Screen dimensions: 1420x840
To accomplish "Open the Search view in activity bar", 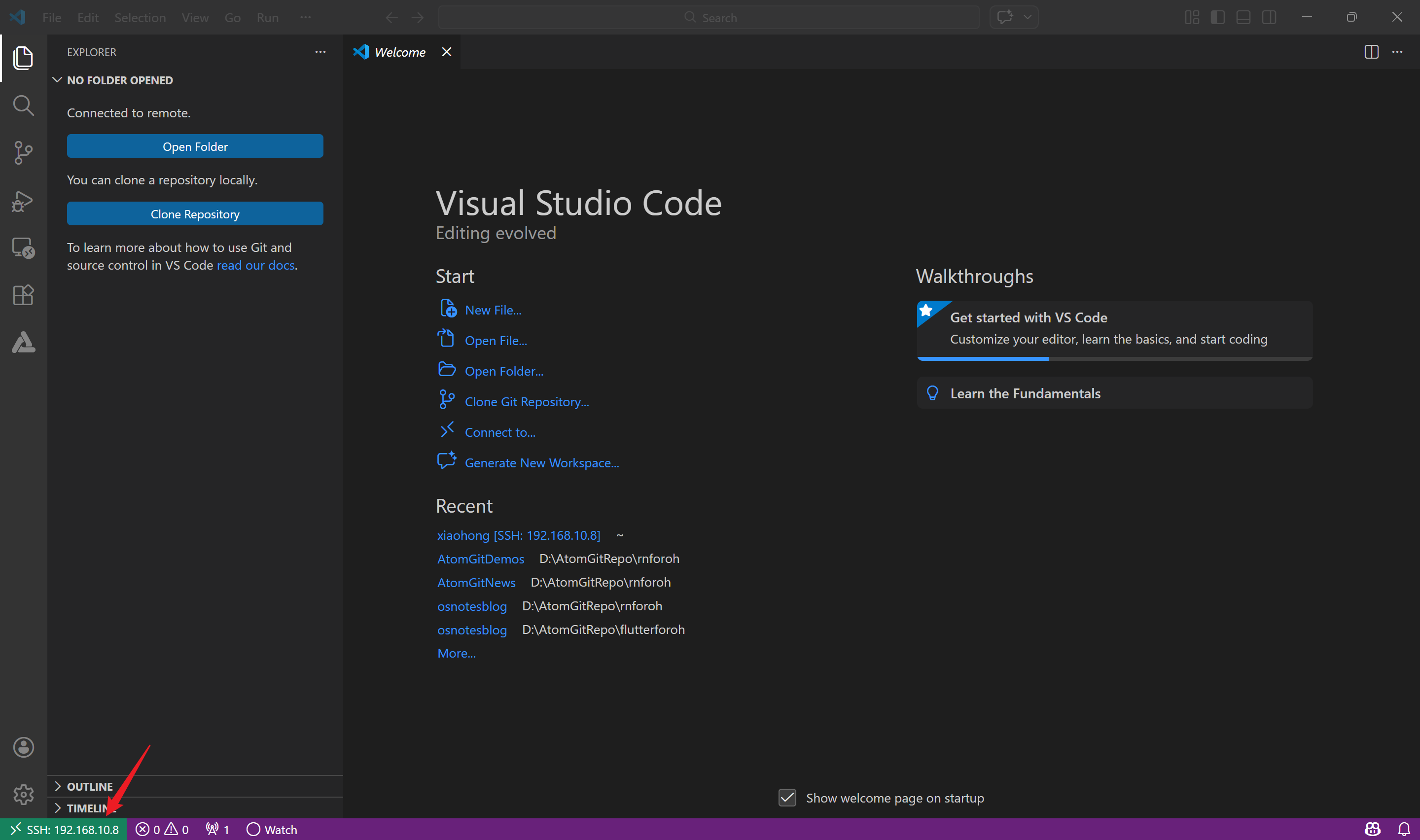I will coord(23,105).
